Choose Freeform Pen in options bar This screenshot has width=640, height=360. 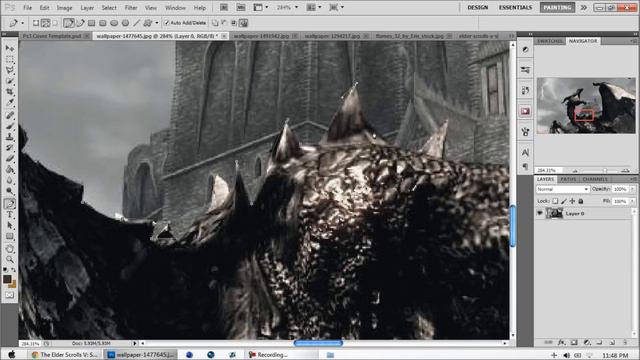point(80,23)
